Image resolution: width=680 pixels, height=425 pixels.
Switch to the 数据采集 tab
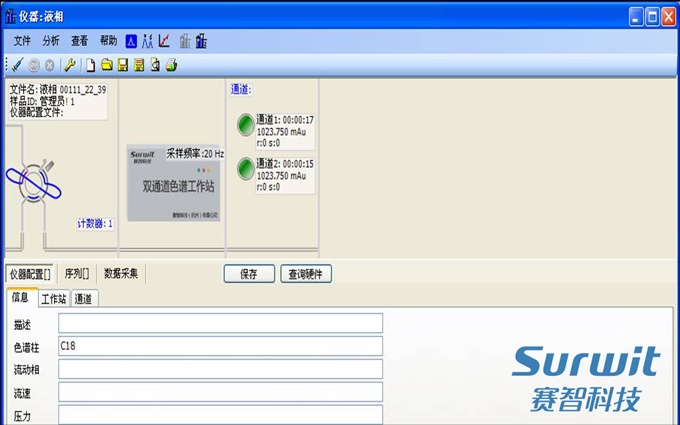[121, 273]
